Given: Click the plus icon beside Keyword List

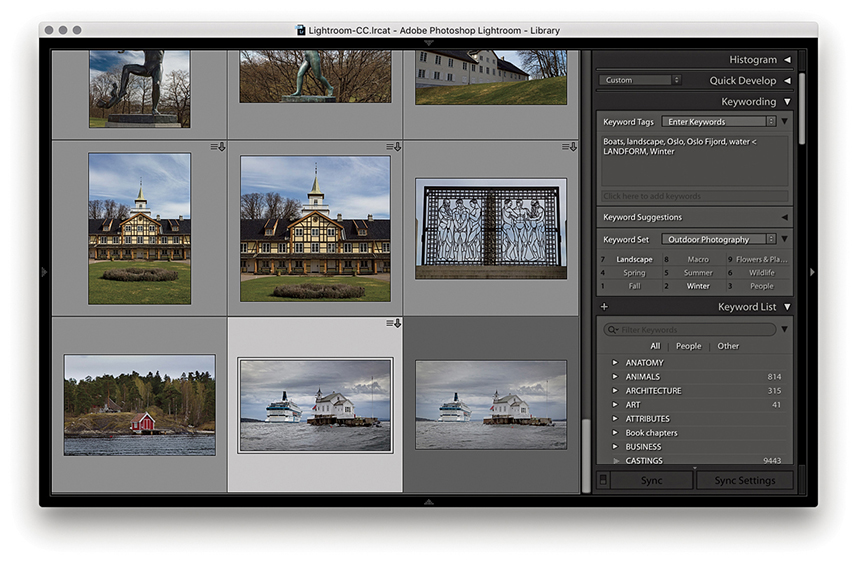Looking at the screenshot, I should [x=604, y=307].
